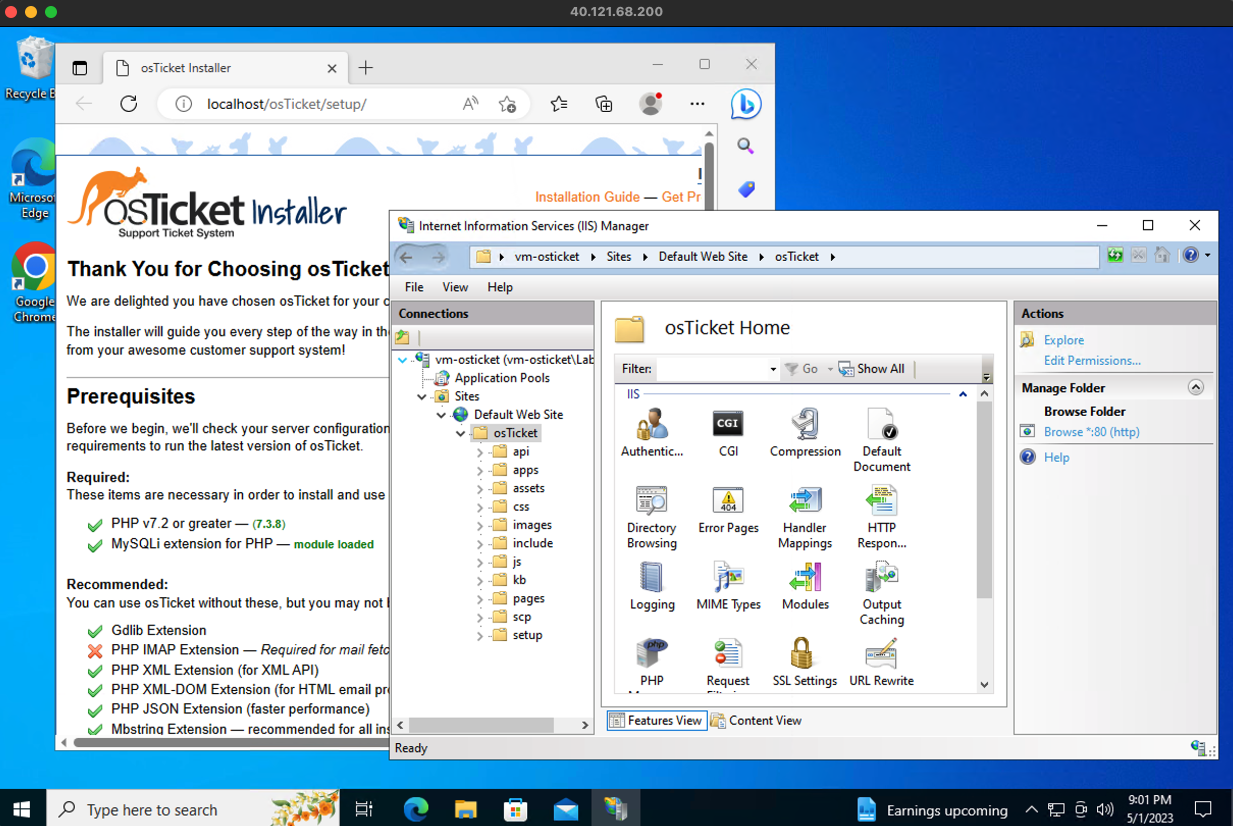Collapse the osTicket folder node

tap(460, 434)
